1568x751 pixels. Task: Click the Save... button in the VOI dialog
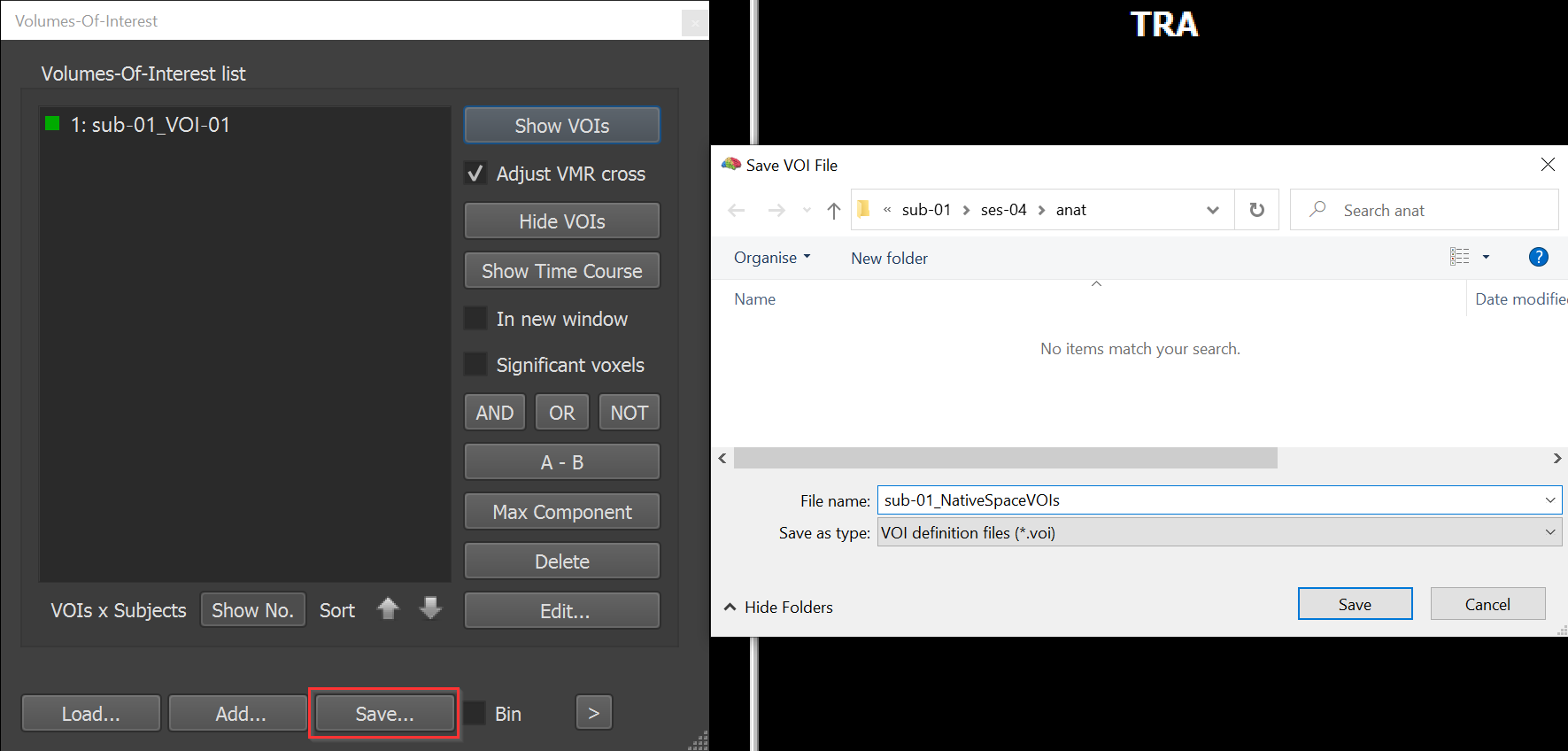pyautogui.click(x=384, y=713)
